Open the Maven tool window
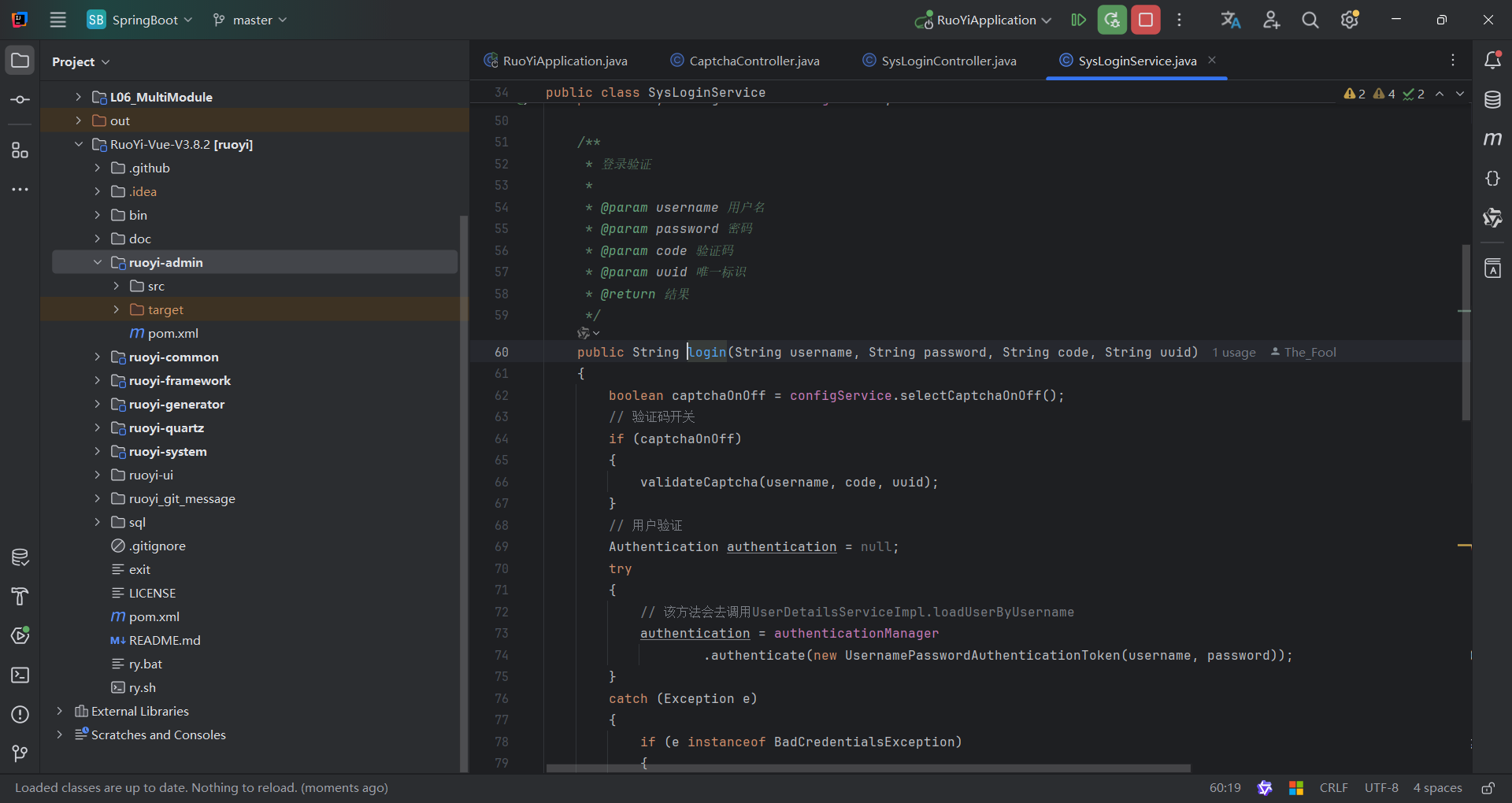Viewport: 1512px width, 803px height. (1492, 139)
